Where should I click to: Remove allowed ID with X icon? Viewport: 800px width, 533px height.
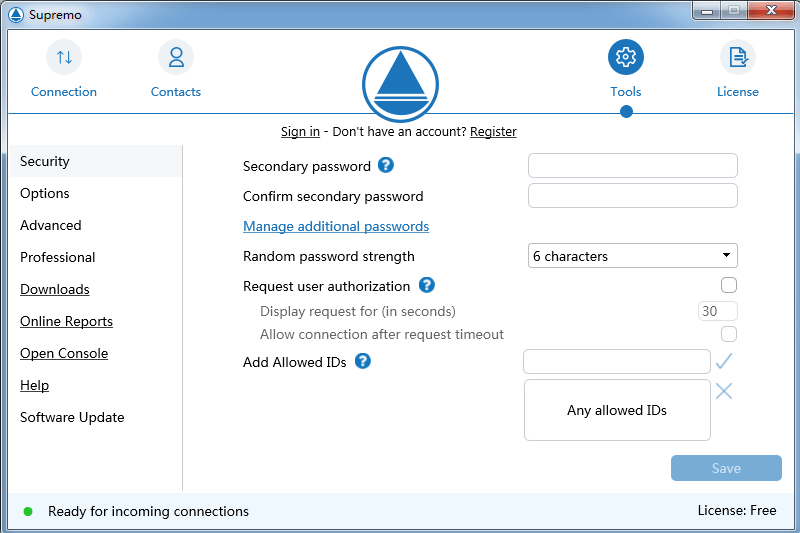[x=724, y=391]
